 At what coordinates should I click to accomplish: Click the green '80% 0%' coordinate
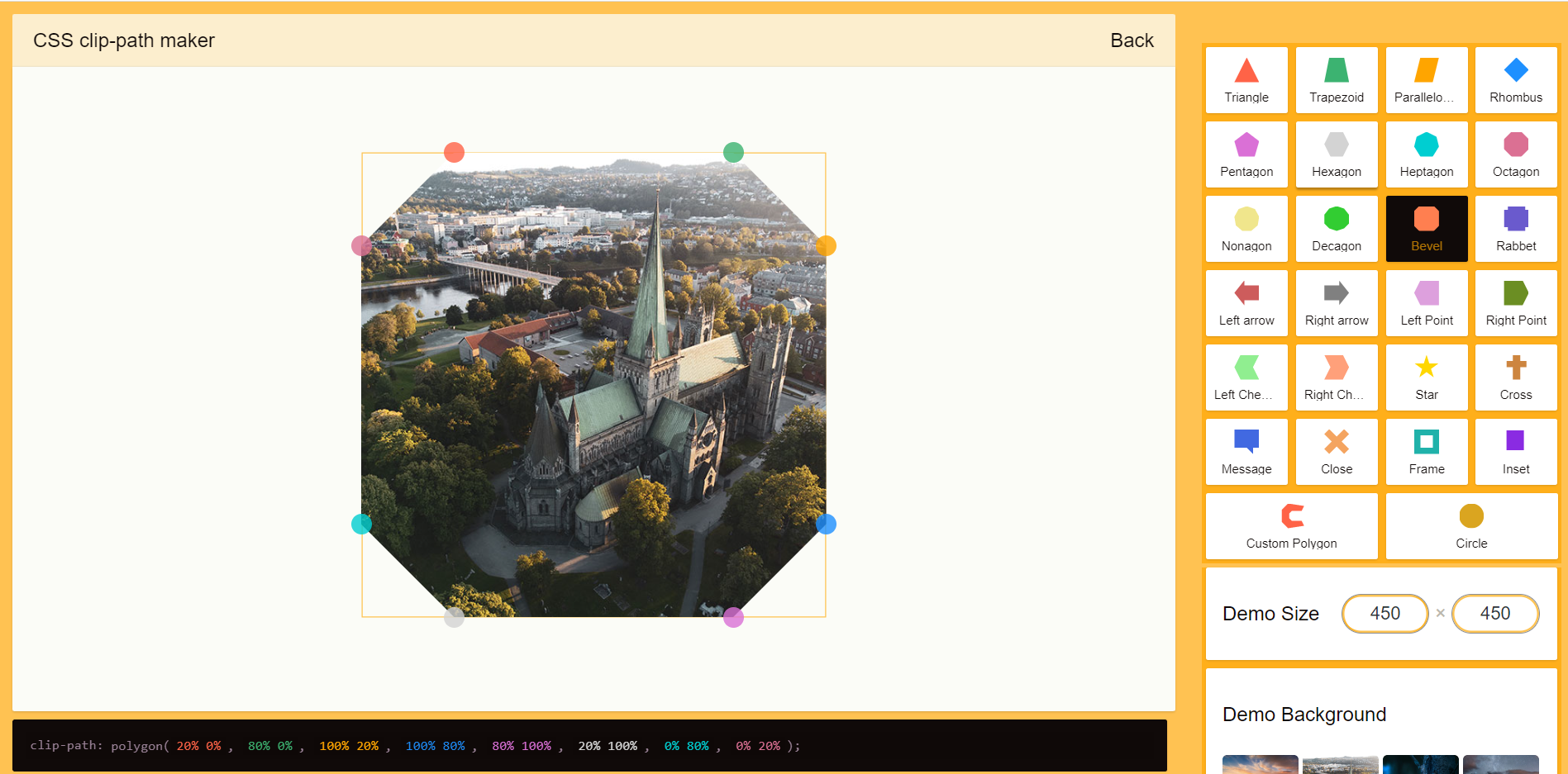(x=270, y=746)
